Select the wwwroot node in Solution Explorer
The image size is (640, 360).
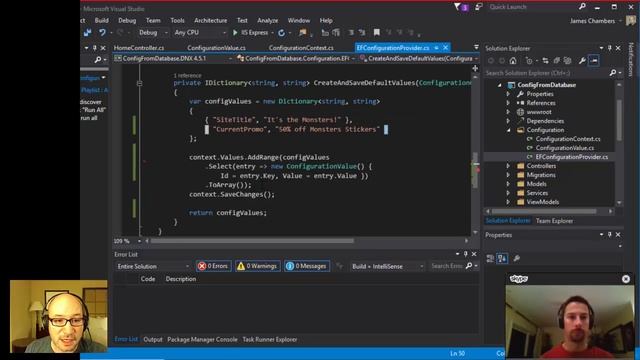[x=539, y=112]
